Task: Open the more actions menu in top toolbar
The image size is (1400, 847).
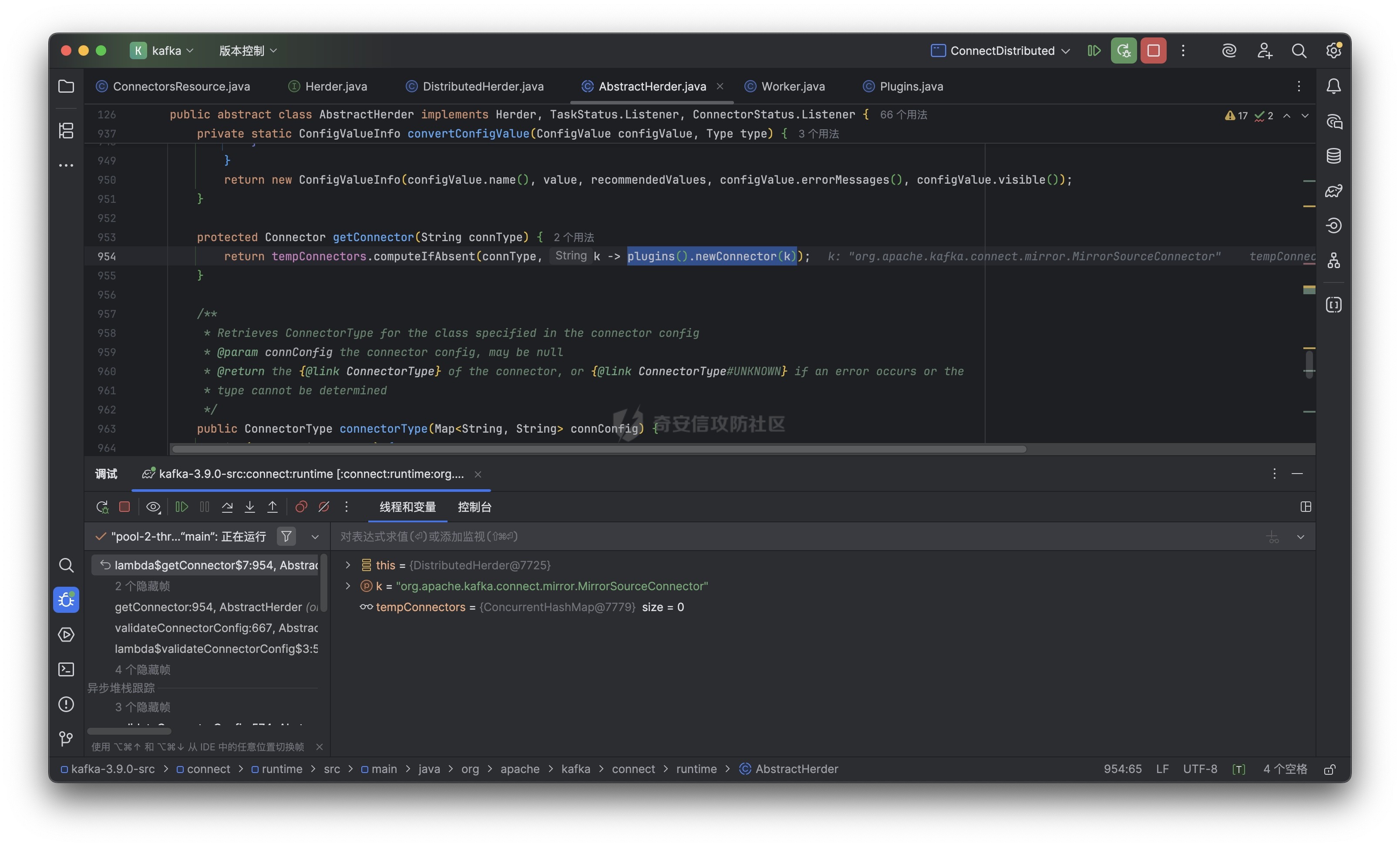Action: pos(1183,50)
